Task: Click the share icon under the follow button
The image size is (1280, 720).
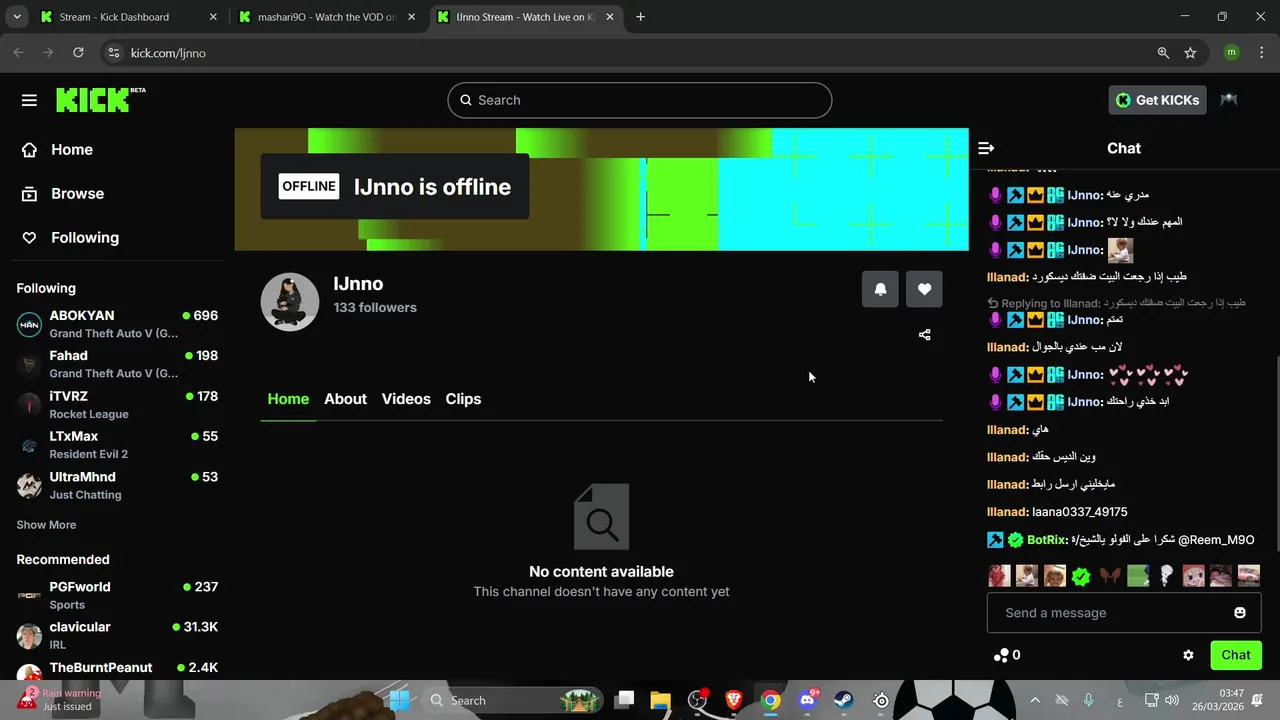Action: (x=924, y=335)
